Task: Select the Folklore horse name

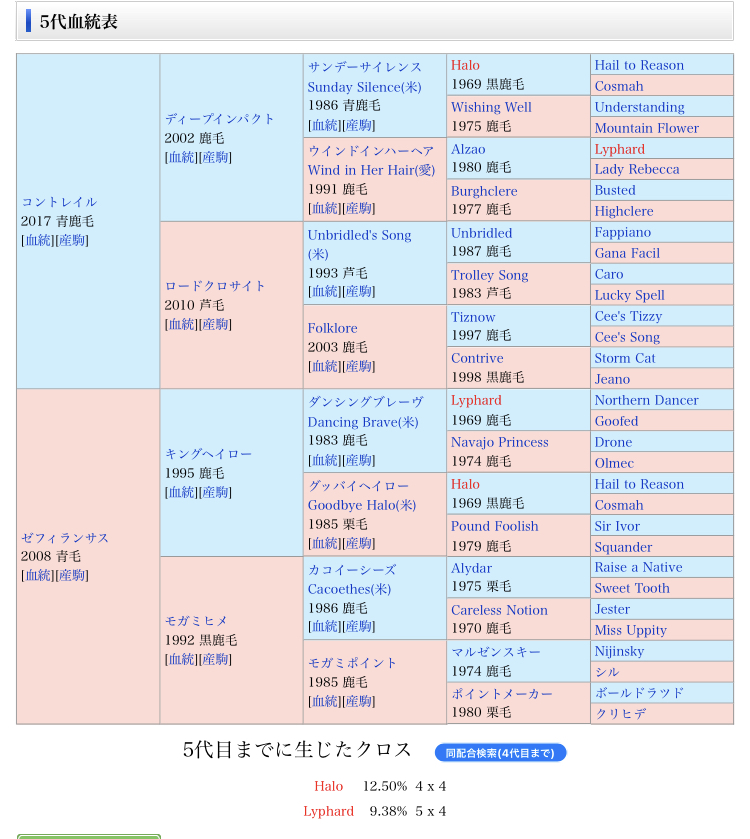Action: (332, 328)
